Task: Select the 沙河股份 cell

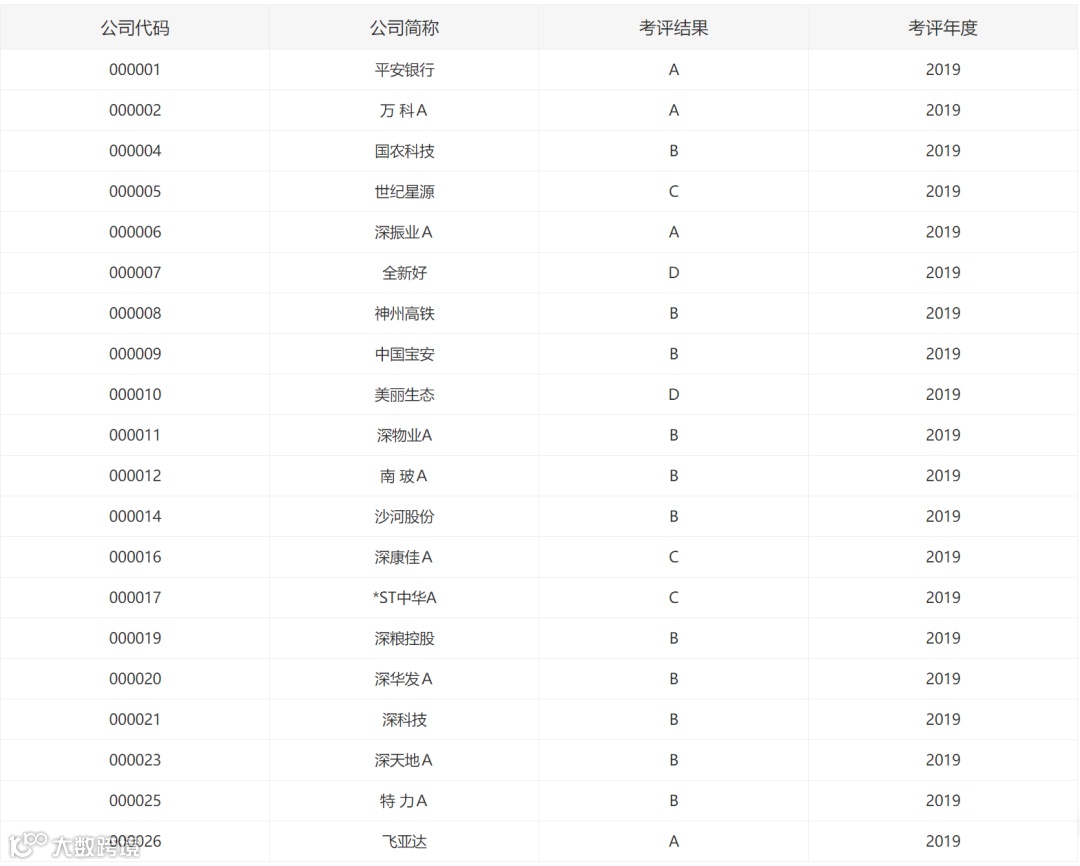Action: coord(404,517)
